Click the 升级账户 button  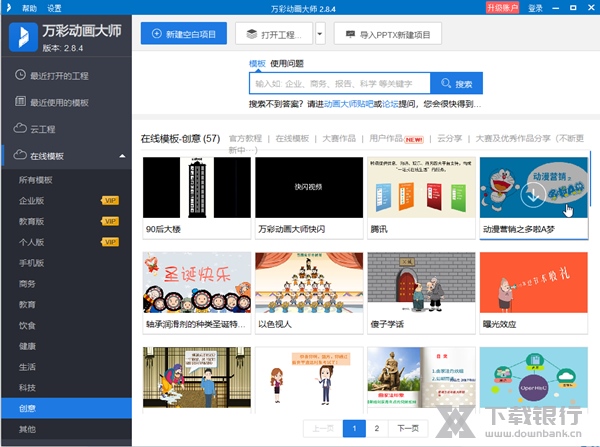(x=502, y=8)
